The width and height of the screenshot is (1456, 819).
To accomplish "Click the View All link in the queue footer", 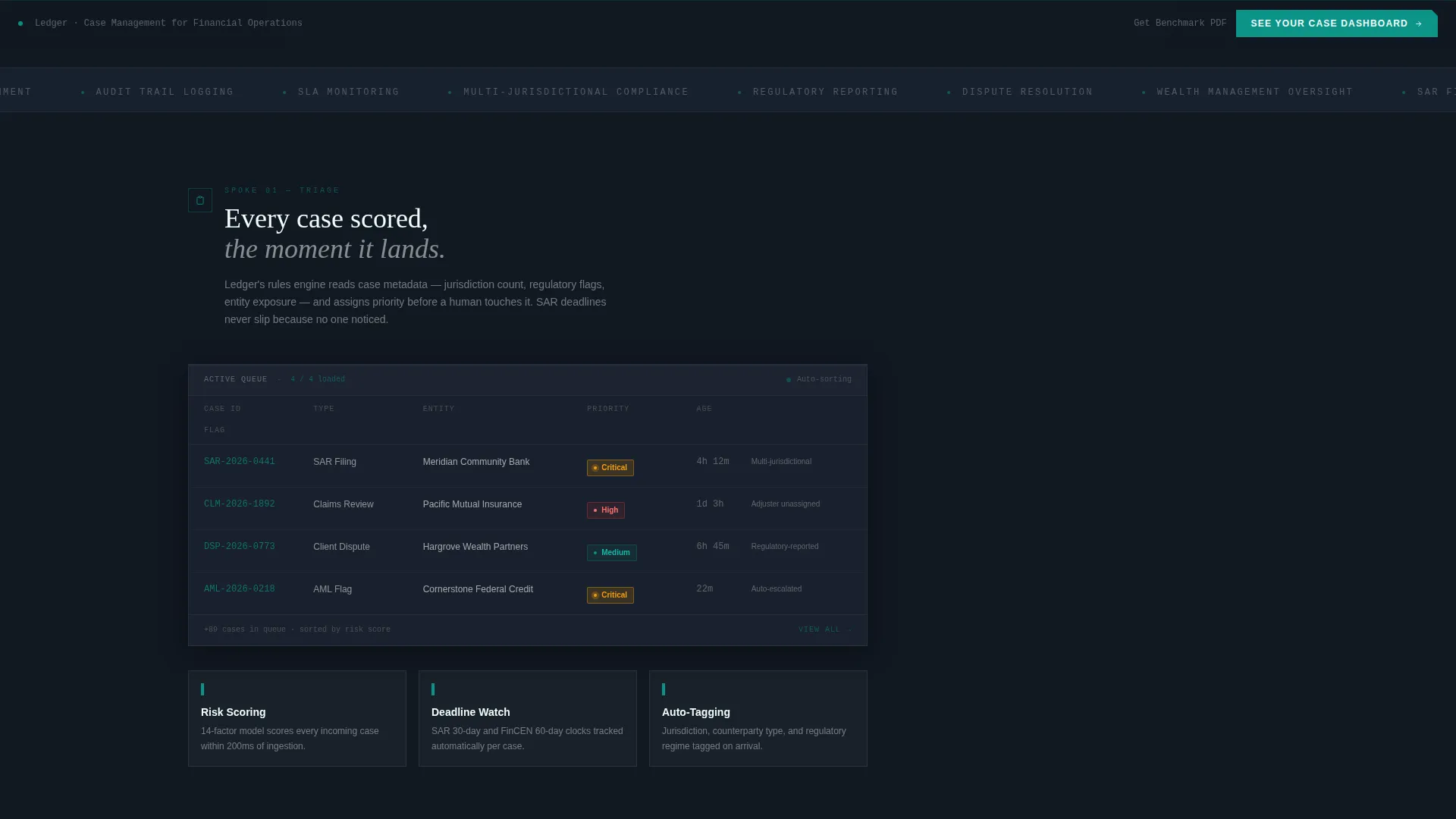I will coord(825,630).
